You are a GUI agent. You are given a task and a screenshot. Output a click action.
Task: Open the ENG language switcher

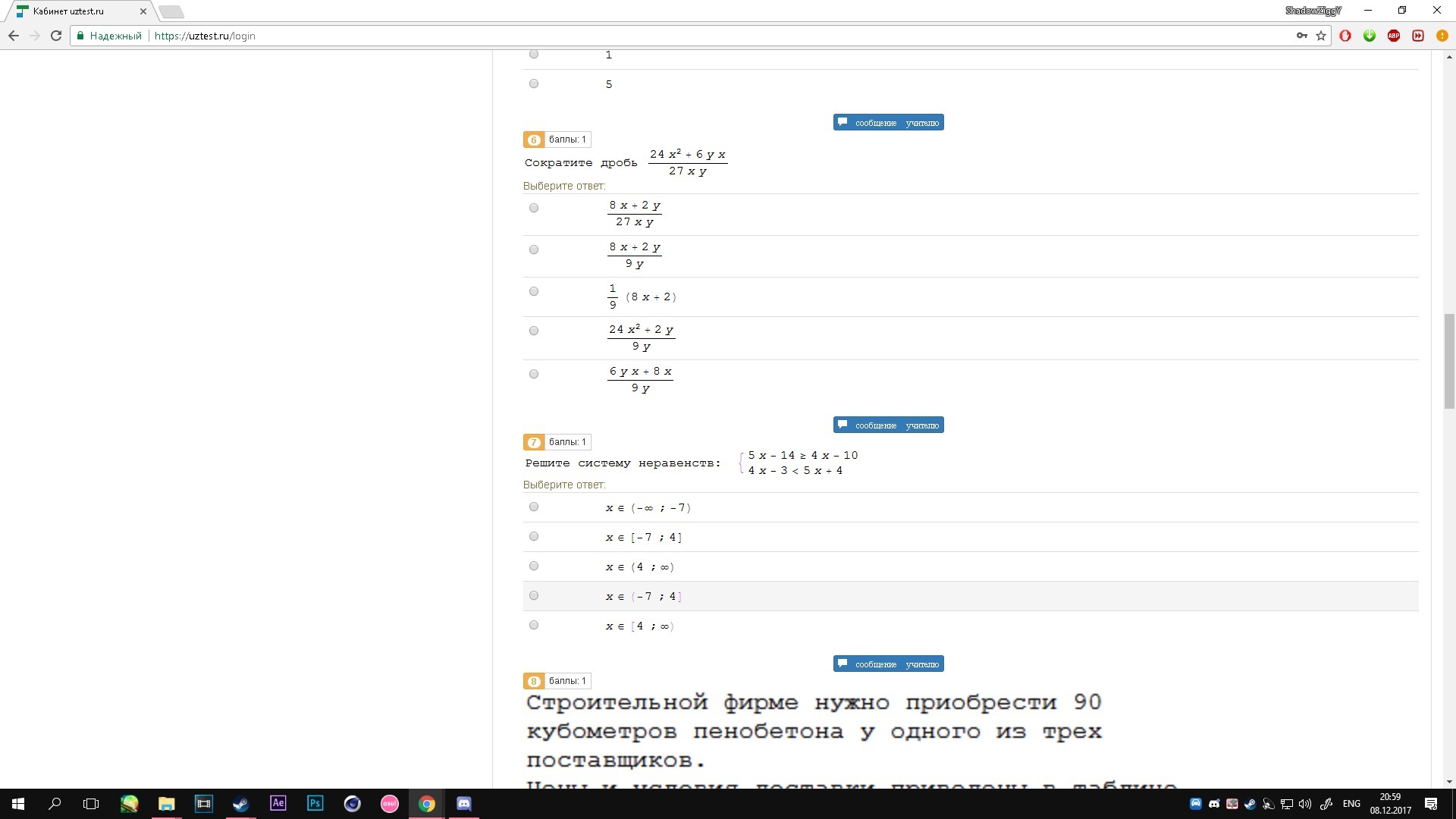[1351, 804]
